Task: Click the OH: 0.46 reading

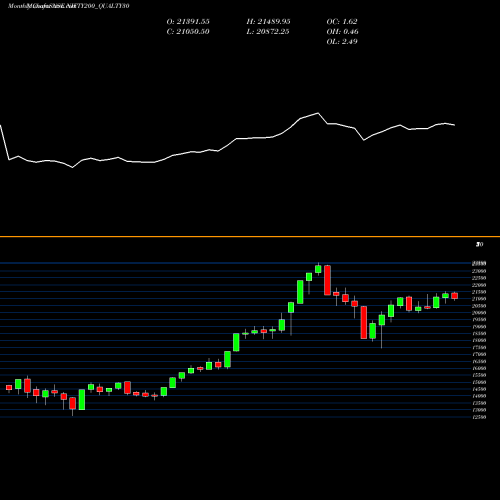Action: 342,32
